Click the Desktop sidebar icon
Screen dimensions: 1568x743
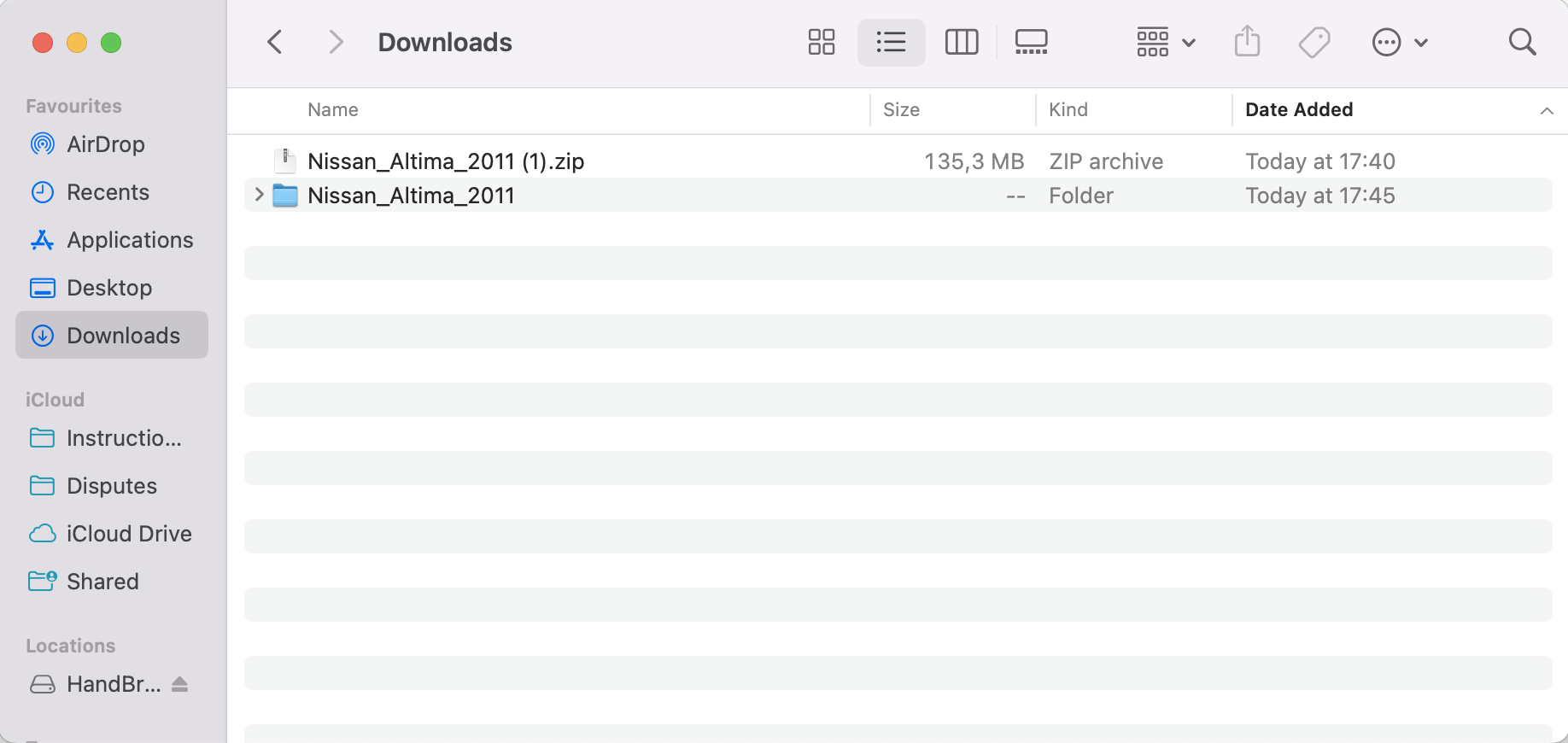43,288
